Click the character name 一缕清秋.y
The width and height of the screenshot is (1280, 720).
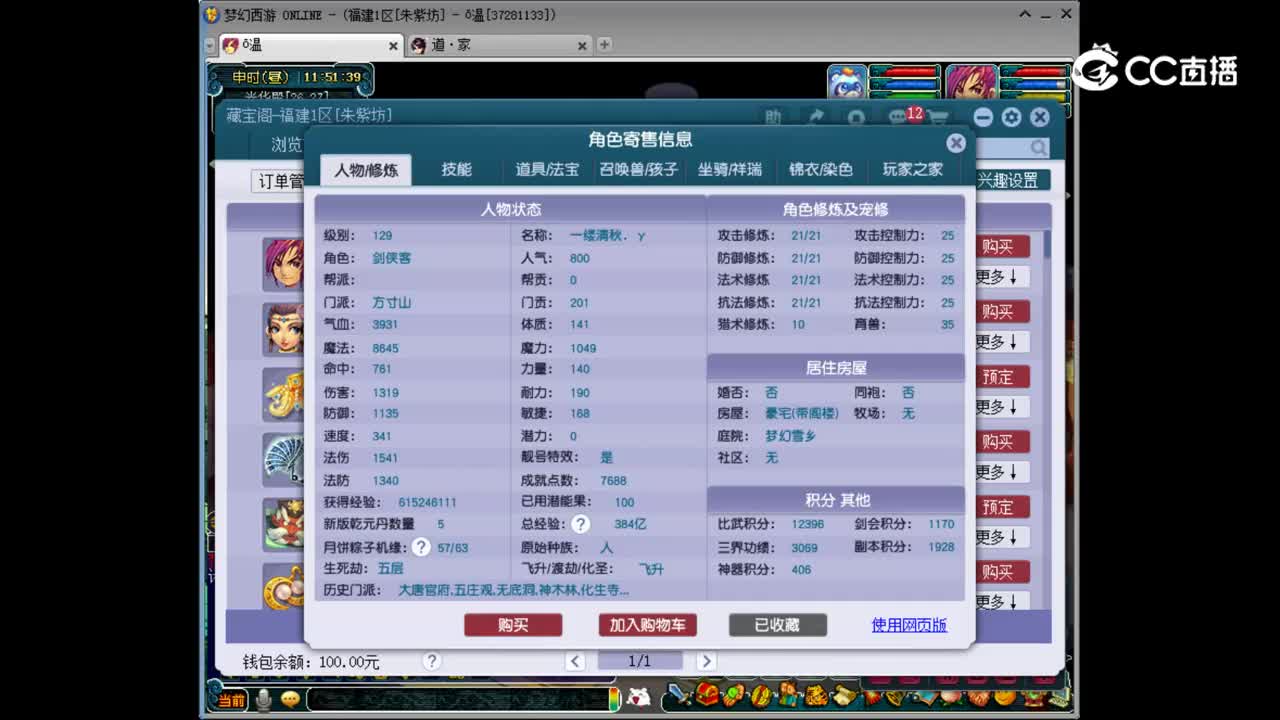pyautogui.click(x=607, y=236)
